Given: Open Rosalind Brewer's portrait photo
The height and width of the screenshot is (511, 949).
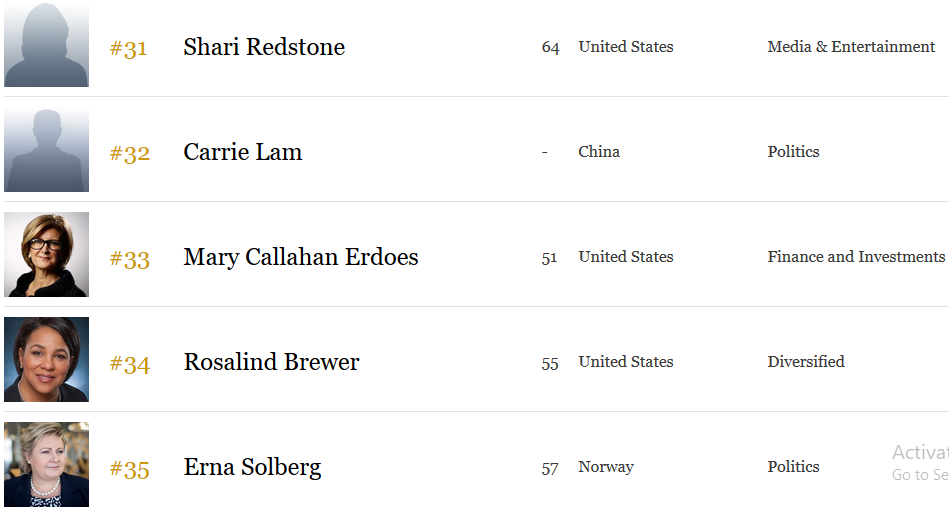Looking at the screenshot, I should (x=47, y=360).
